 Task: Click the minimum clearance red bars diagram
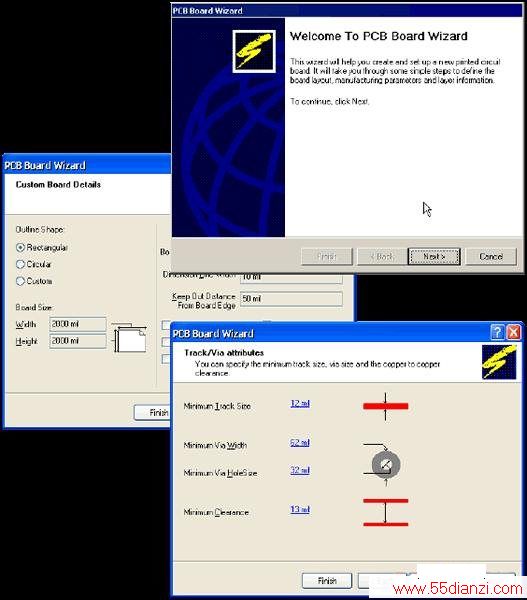(x=385, y=512)
